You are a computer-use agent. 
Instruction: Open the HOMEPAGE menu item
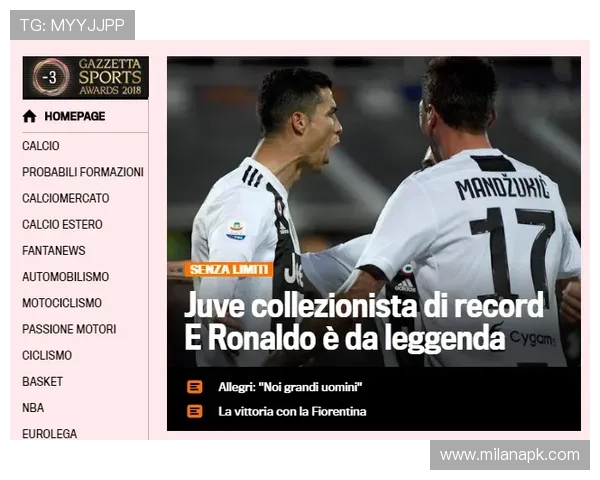point(74,116)
